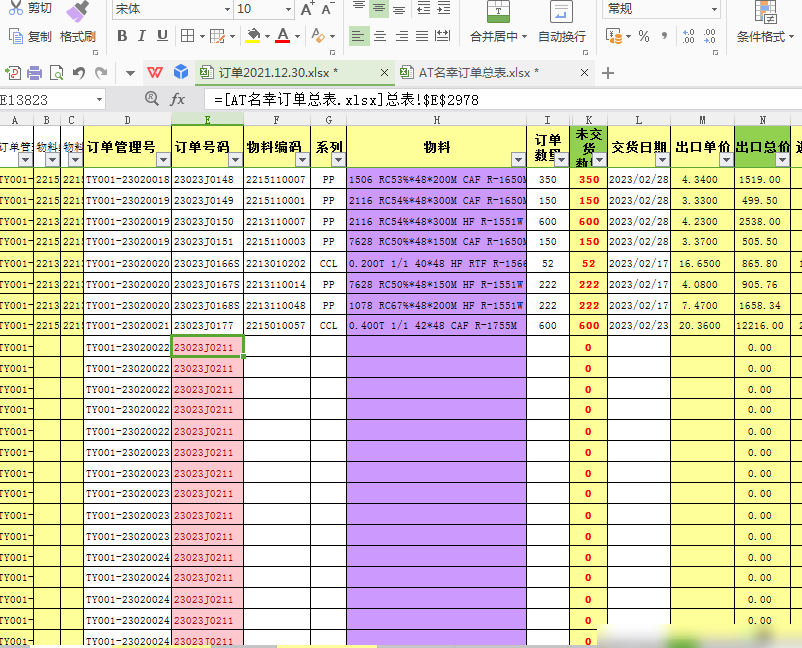Decrease indent icon

pos(424,8)
